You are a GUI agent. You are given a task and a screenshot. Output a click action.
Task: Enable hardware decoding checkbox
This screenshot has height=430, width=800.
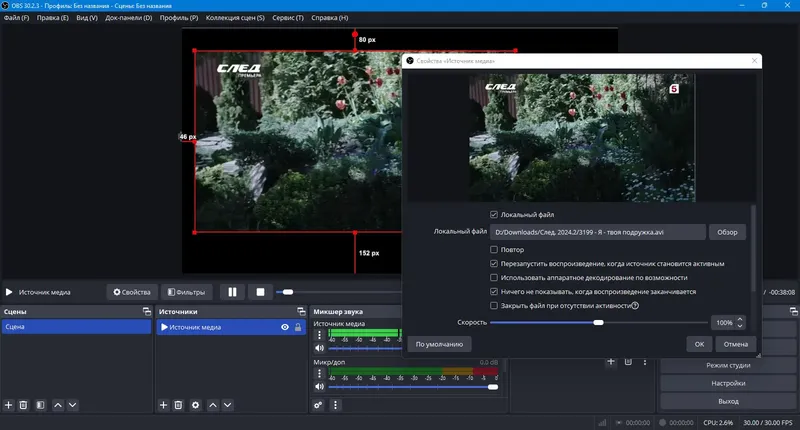pos(494,278)
